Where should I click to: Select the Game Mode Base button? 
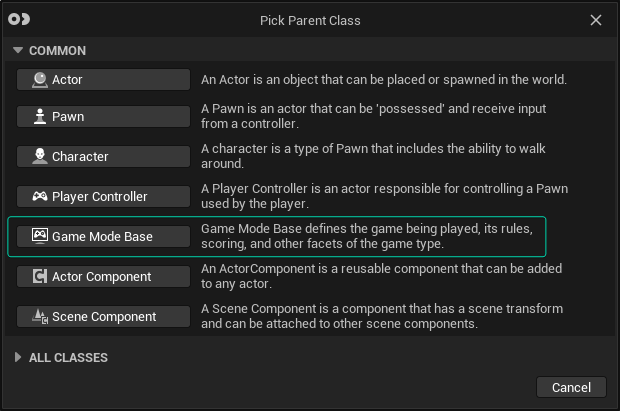click(x=103, y=236)
